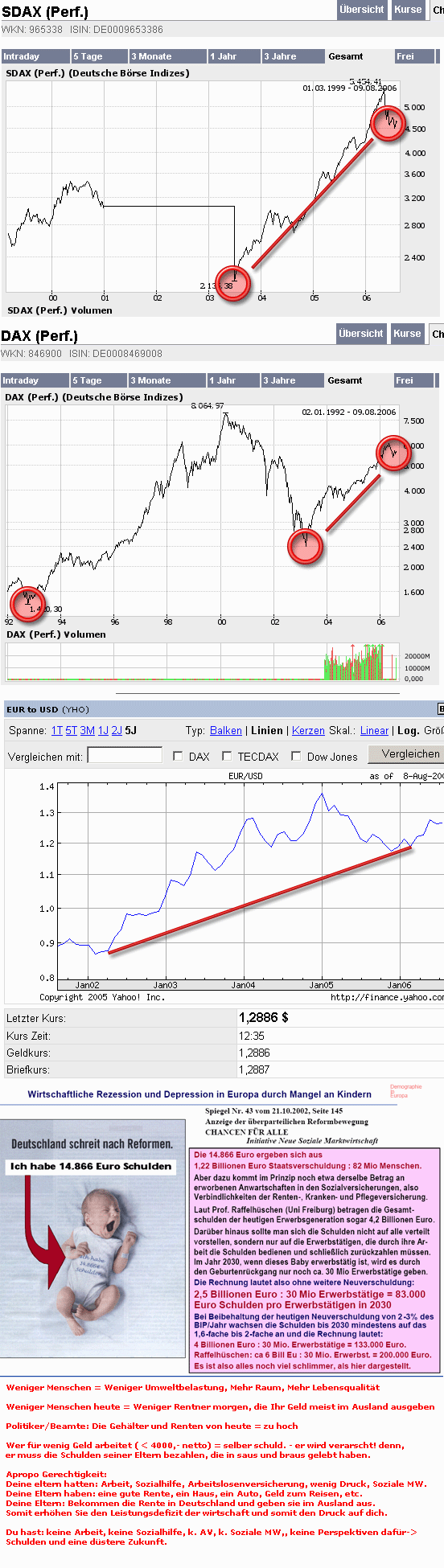Click the SDAX date range 01.03.1999 - 09.08.2006
This screenshot has height=1568, width=444.
(350, 88)
